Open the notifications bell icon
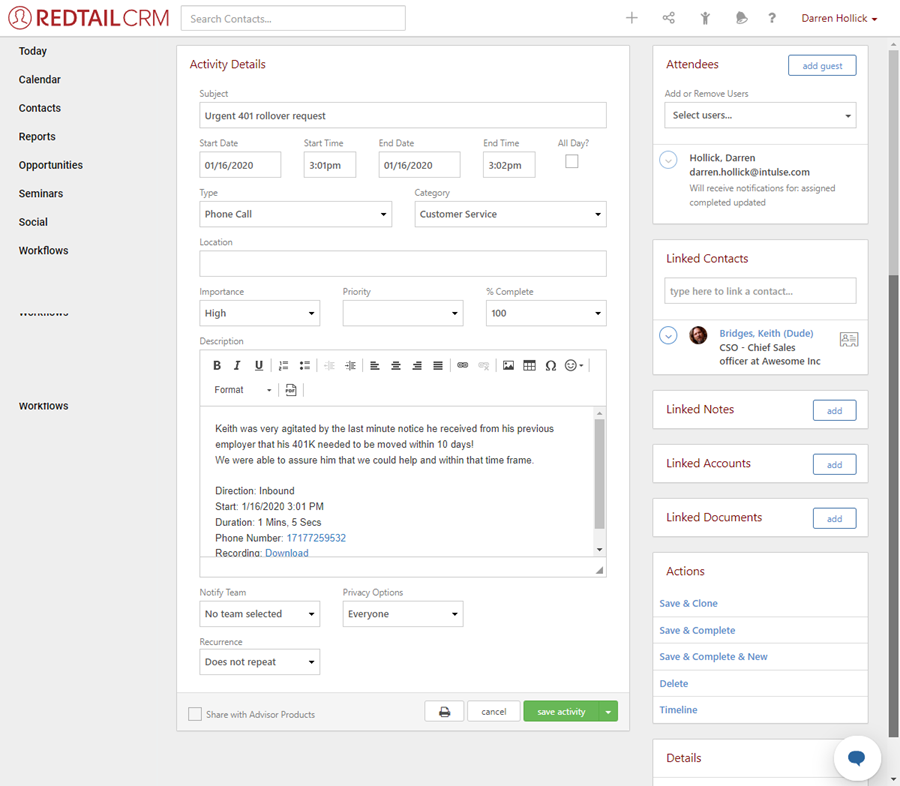This screenshot has width=900, height=786. pyautogui.click(x=742, y=18)
